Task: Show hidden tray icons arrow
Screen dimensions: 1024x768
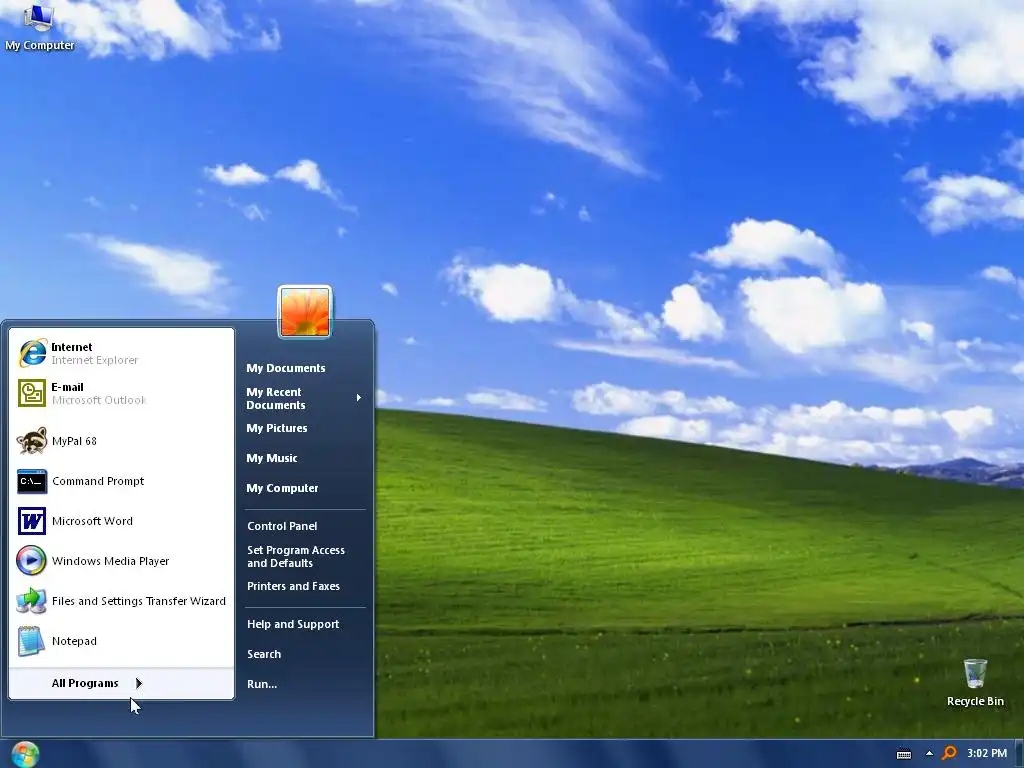Action: (929, 754)
